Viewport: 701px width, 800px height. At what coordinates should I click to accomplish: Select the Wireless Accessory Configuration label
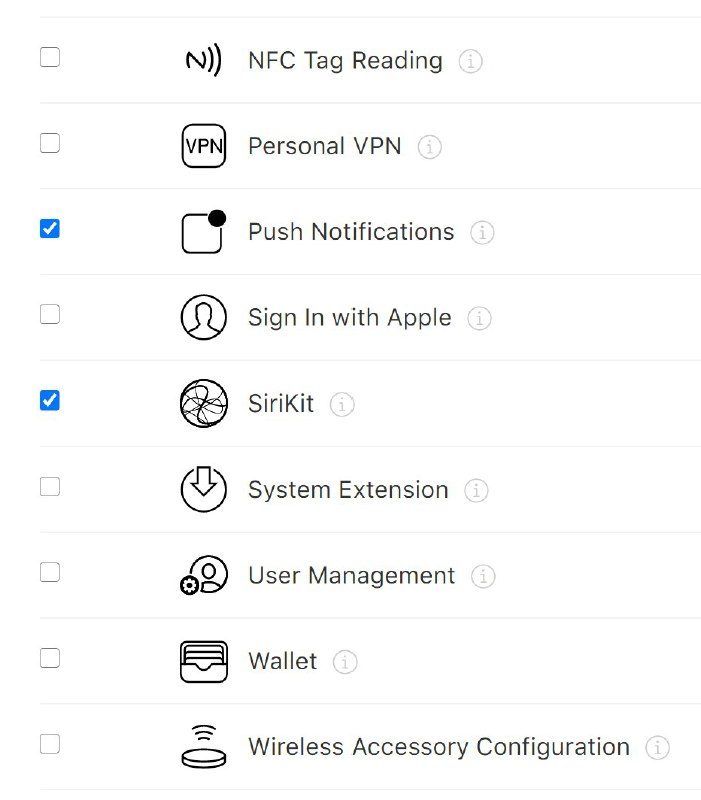click(x=439, y=747)
